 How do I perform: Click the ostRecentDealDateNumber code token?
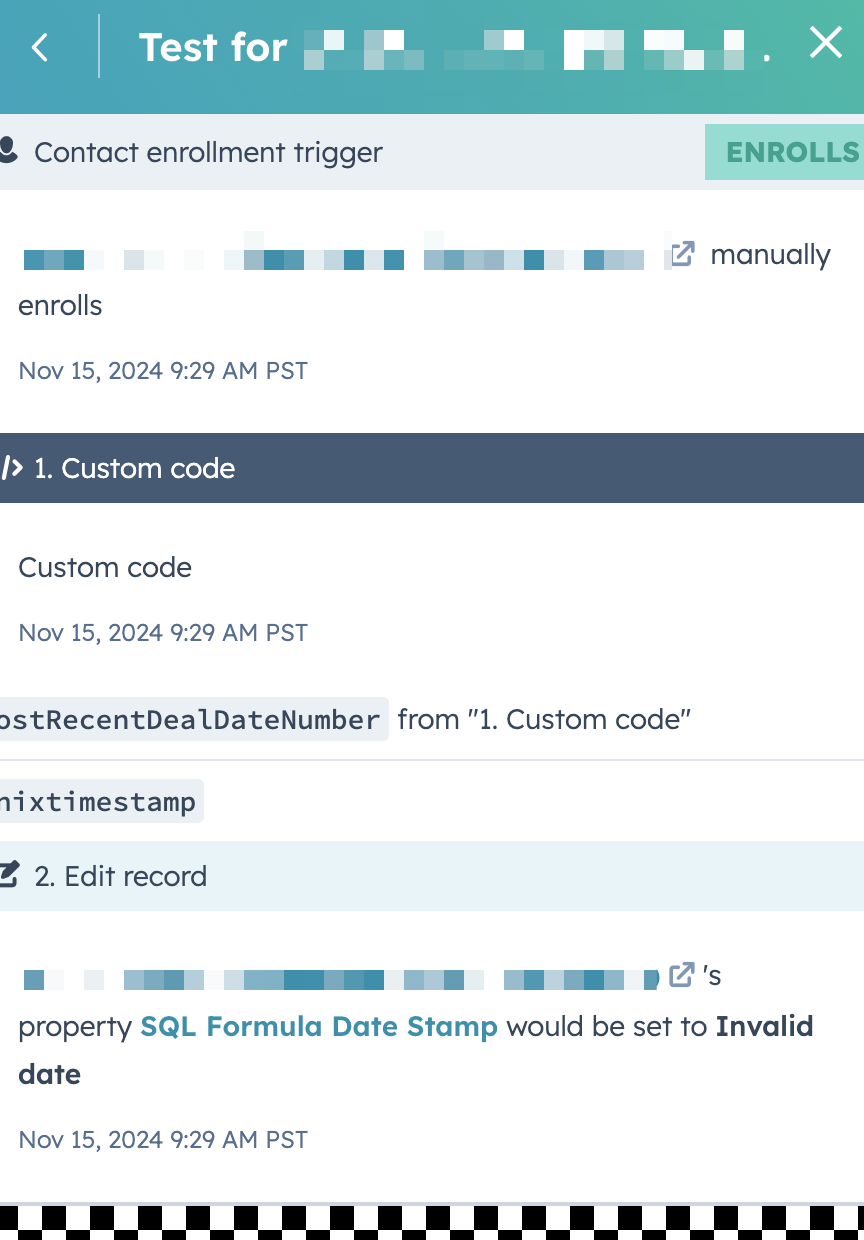click(x=190, y=719)
